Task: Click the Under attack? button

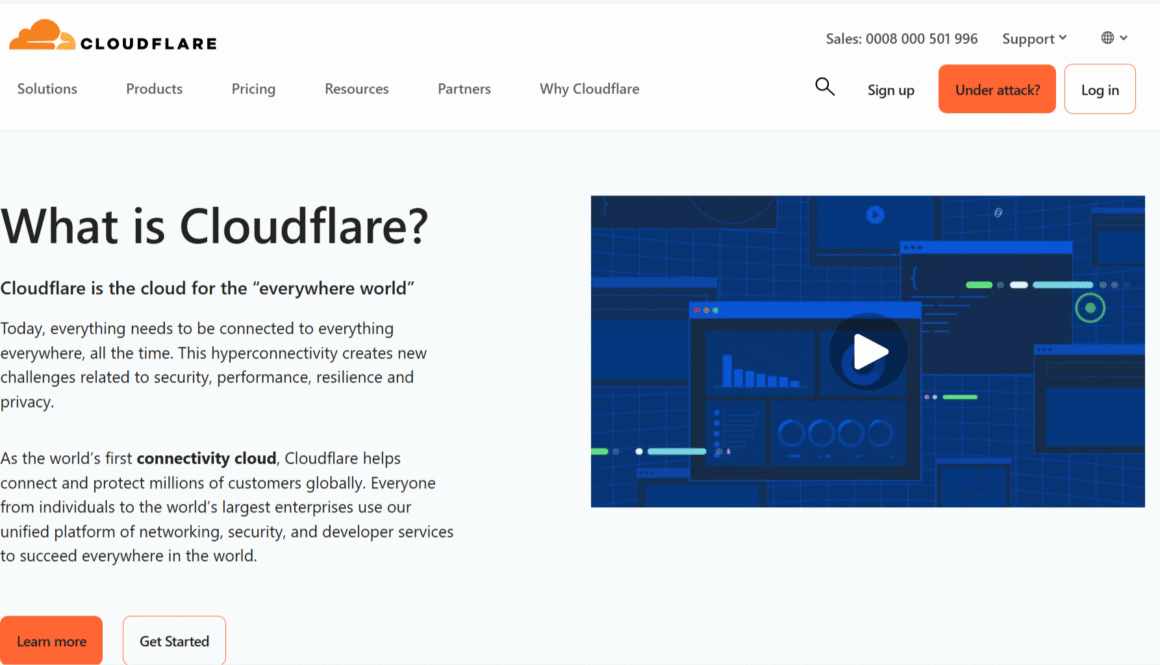Action: tap(996, 88)
